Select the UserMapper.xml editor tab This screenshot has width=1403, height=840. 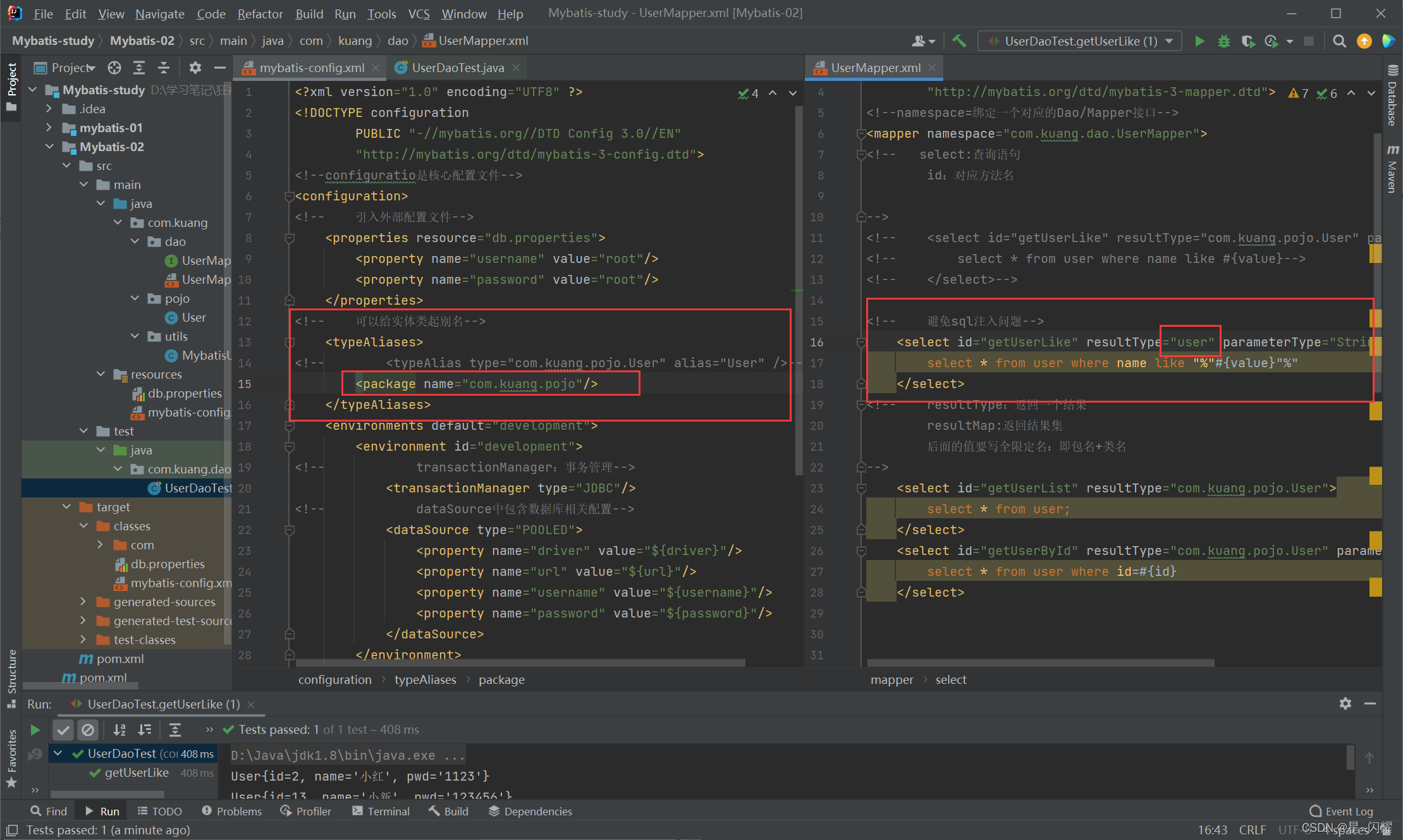tap(876, 68)
